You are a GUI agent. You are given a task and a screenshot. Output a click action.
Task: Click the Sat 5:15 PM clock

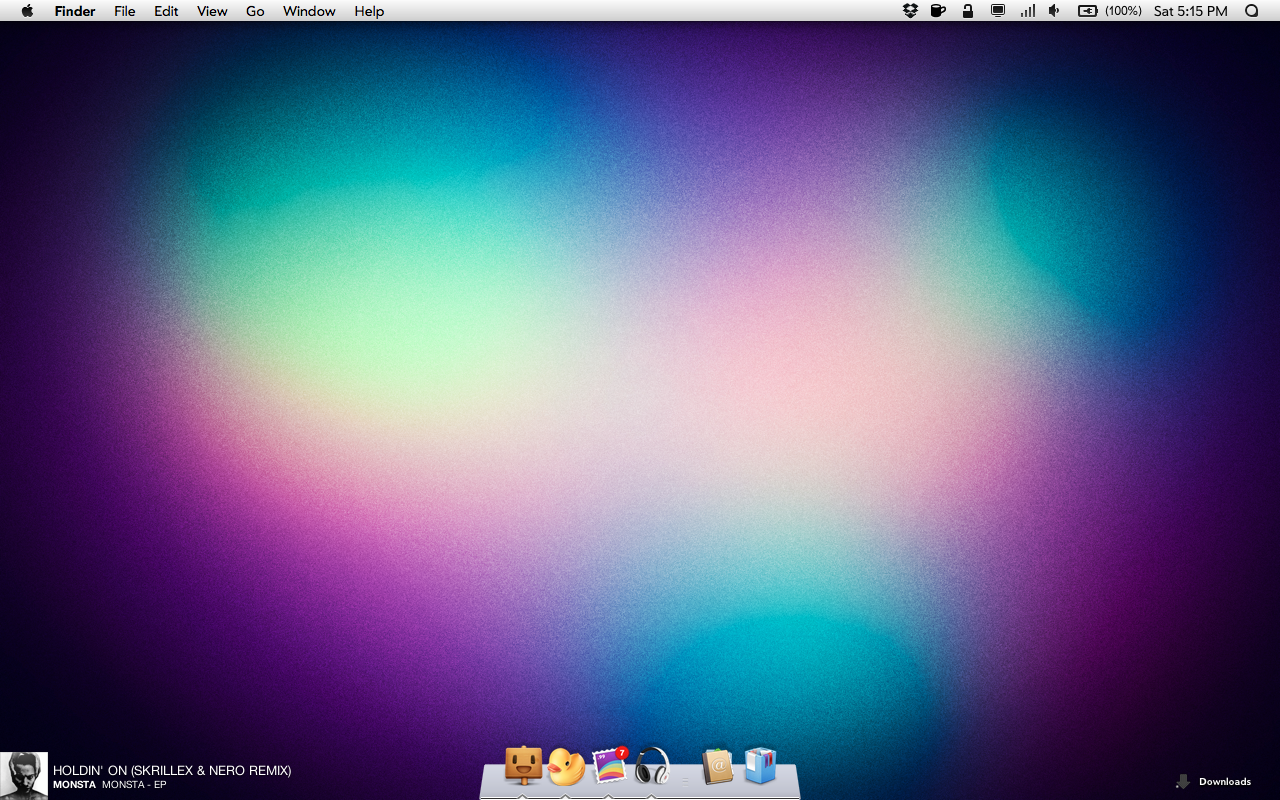click(x=1190, y=11)
